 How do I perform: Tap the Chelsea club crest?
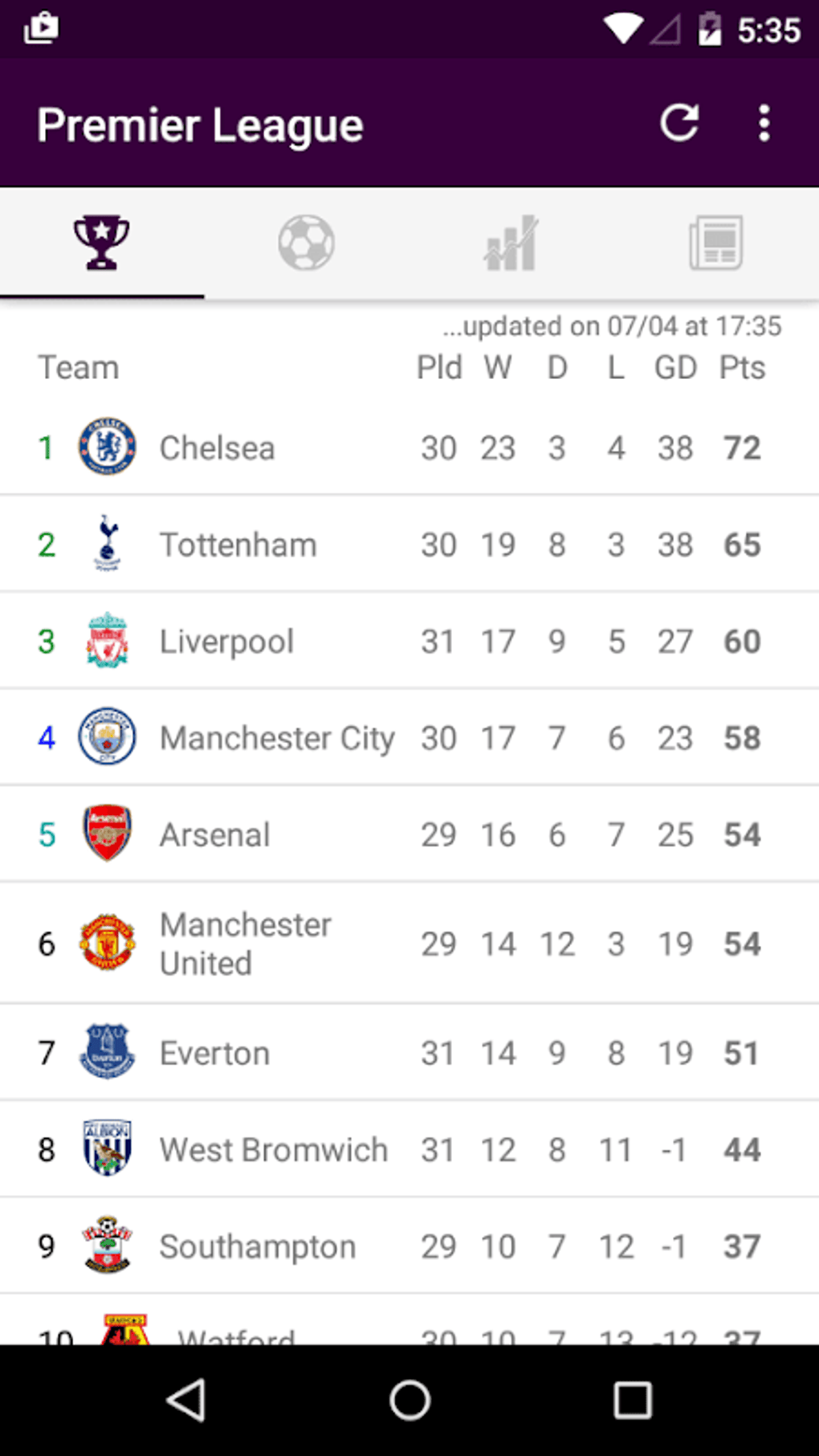click(107, 447)
